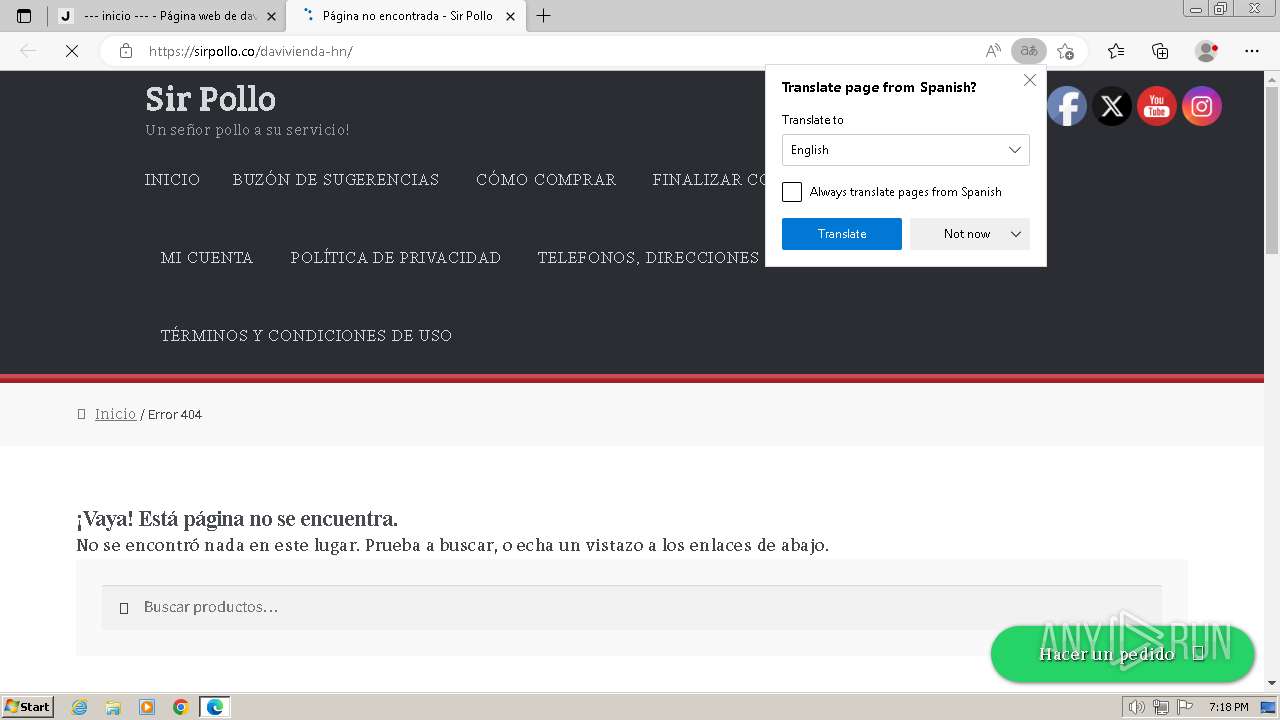This screenshot has width=1280, height=720.
Task: Click the 'Buscar productos…' search field
Action: click(x=632, y=607)
